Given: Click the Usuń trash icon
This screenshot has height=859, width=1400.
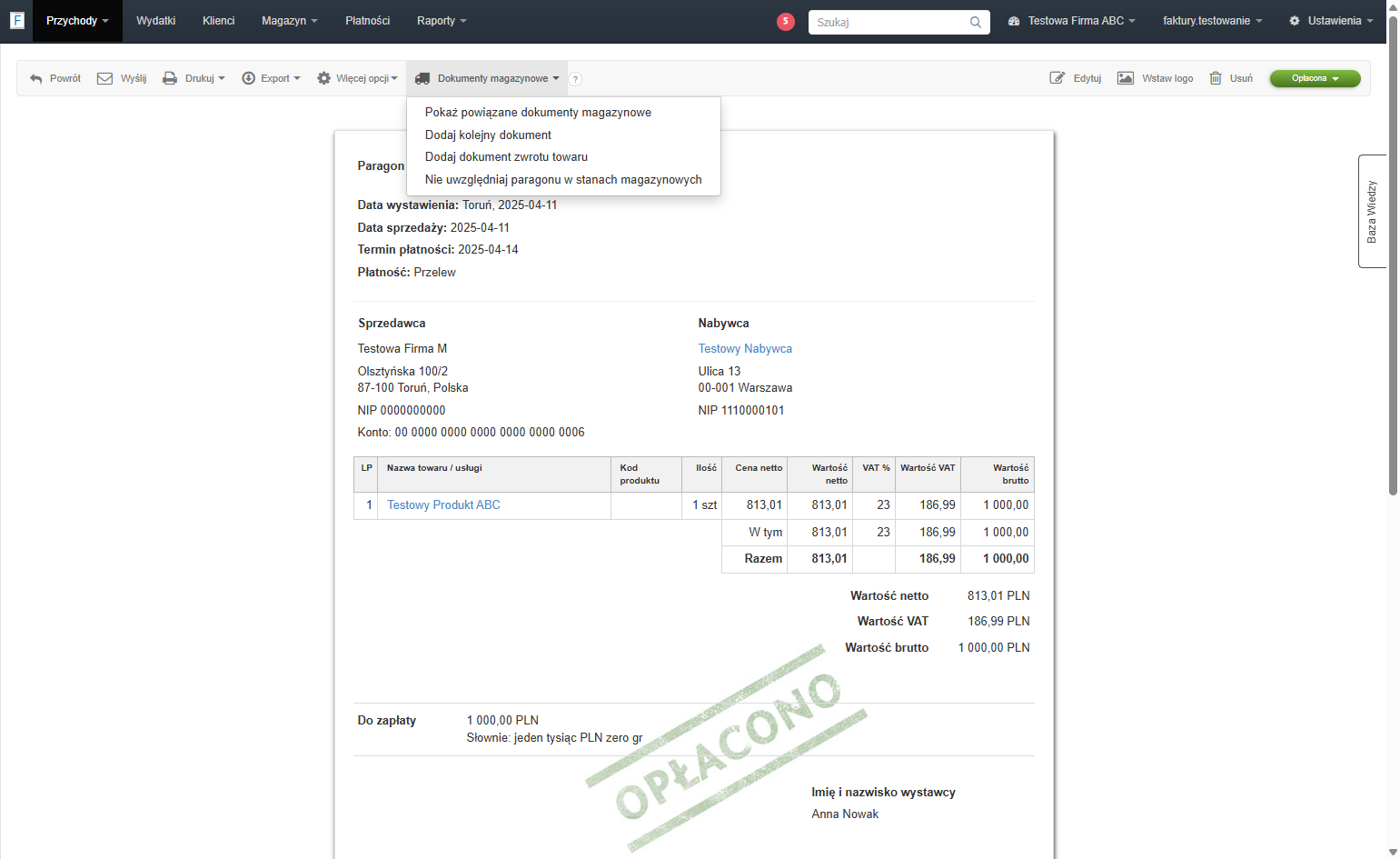Looking at the screenshot, I should tap(1216, 78).
